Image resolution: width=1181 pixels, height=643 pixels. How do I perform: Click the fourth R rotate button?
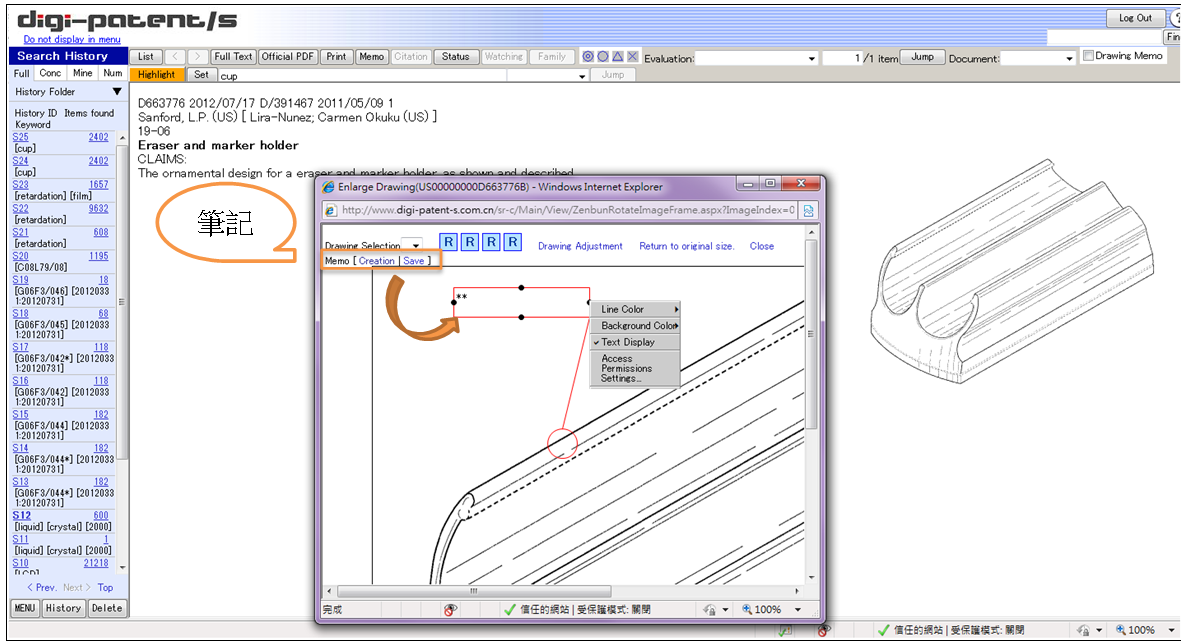tap(513, 242)
